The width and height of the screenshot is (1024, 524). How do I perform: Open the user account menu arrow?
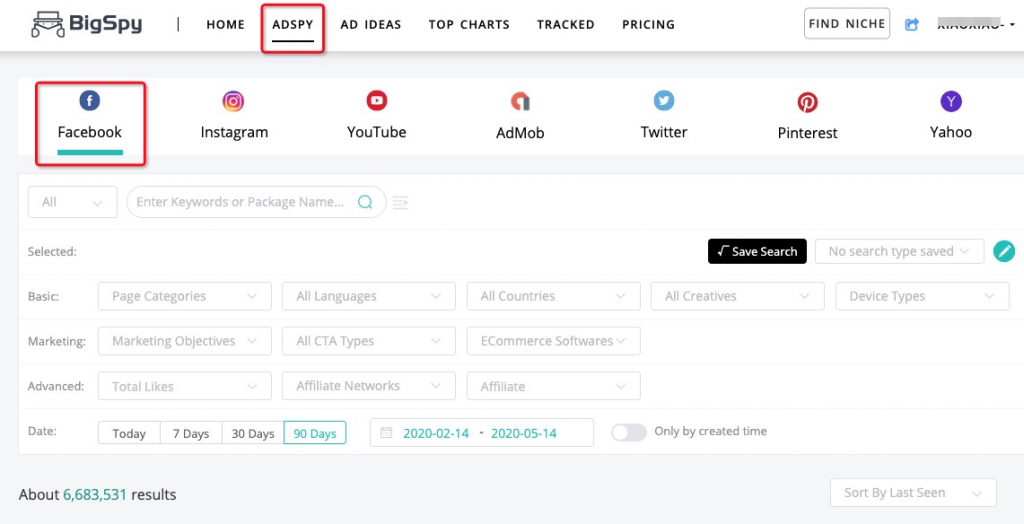1012,25
